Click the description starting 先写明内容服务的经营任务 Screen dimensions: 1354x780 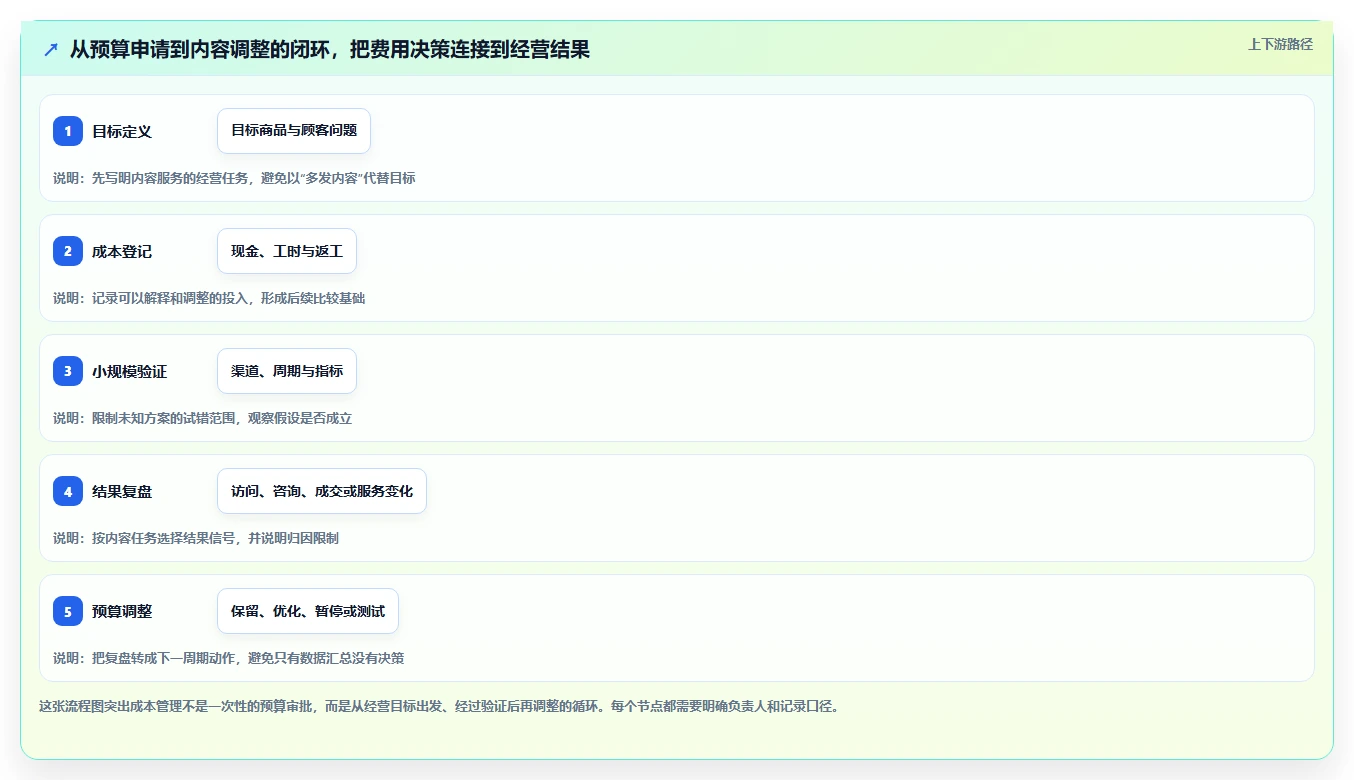pos(234,178)
